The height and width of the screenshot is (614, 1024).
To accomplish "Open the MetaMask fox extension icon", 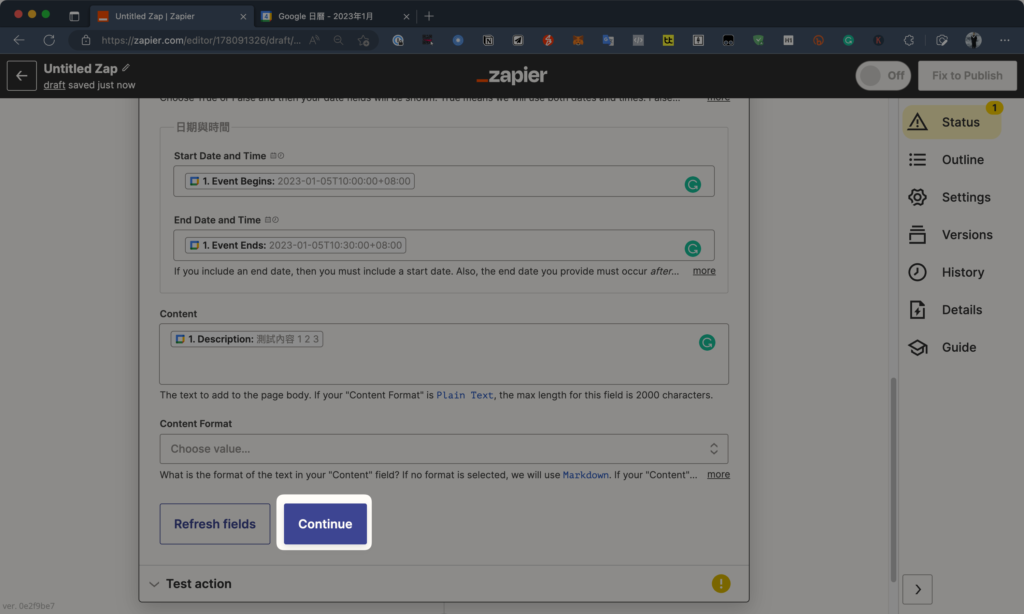I will tap(578, 40).
